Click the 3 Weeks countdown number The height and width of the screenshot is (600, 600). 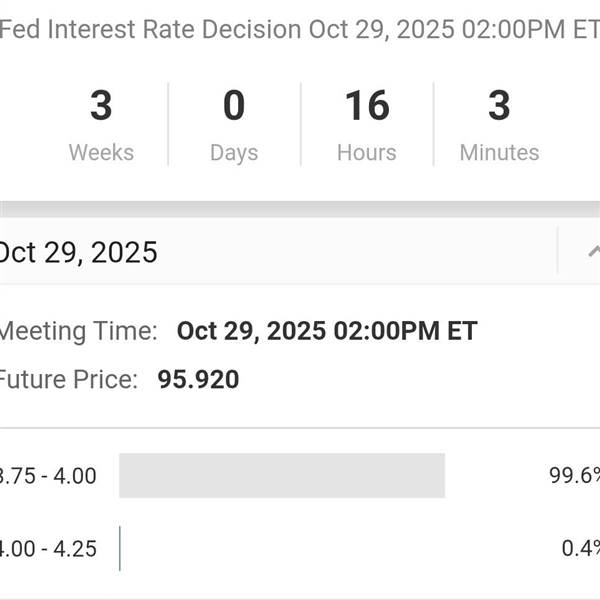tap(101, 106)
